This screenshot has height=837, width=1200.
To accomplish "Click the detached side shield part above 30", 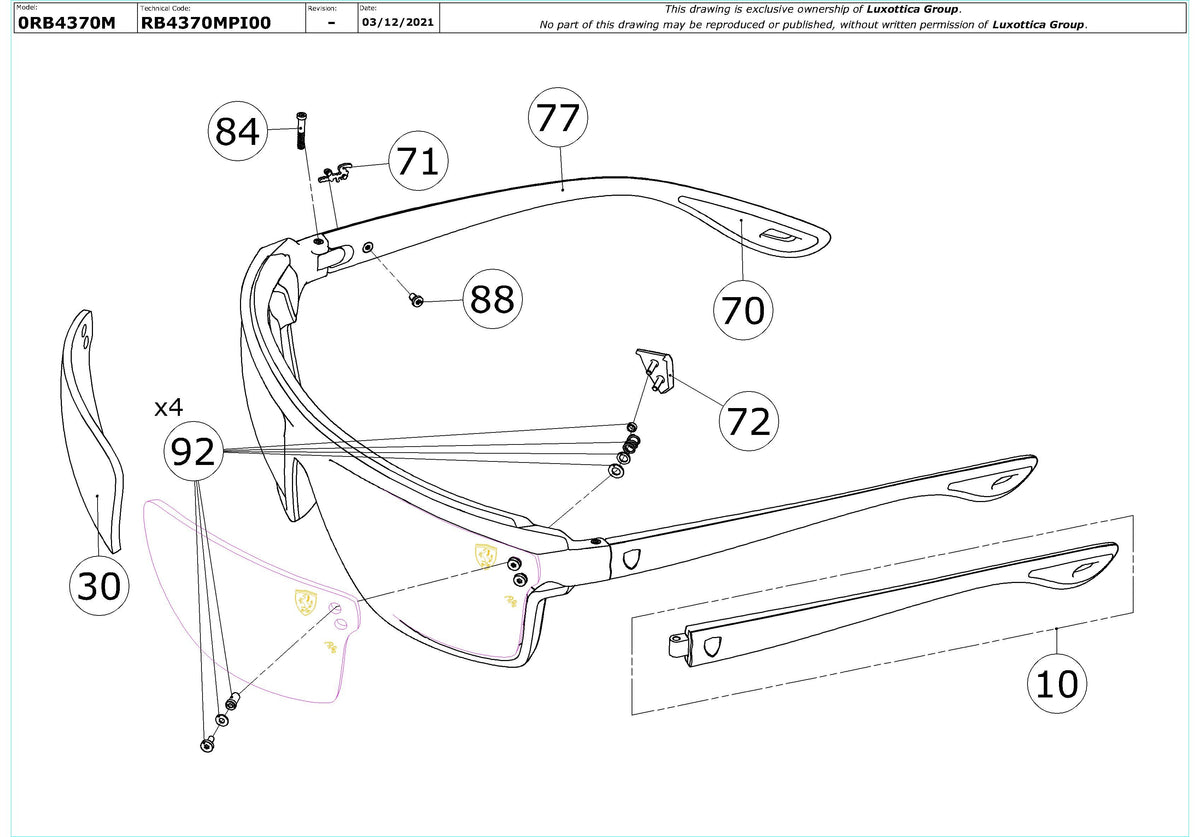I will tap(93, 430).
